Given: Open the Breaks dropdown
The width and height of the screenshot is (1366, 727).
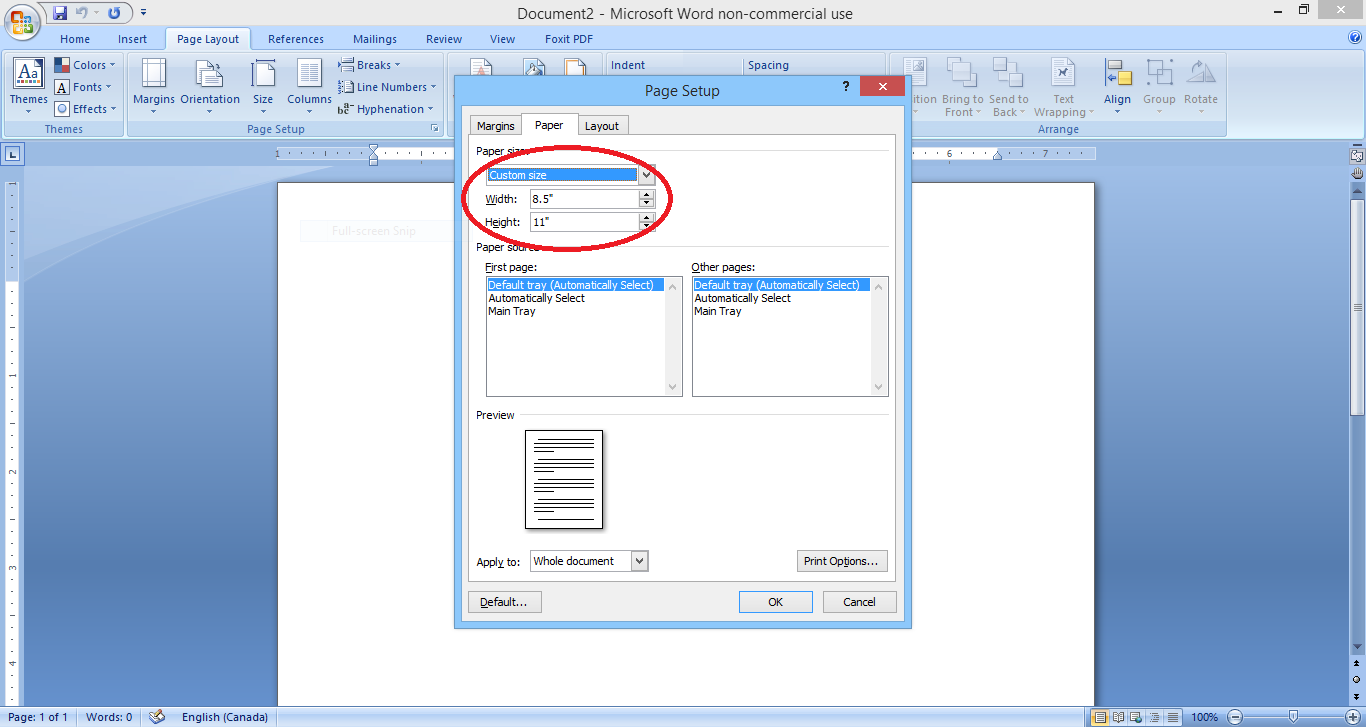Looking at the screenshot, I should coord(369,65).
